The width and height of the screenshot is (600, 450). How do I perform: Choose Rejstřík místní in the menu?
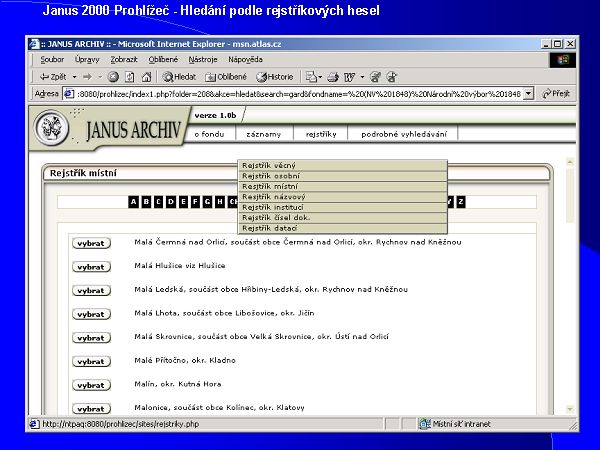(x=342, y=186)
